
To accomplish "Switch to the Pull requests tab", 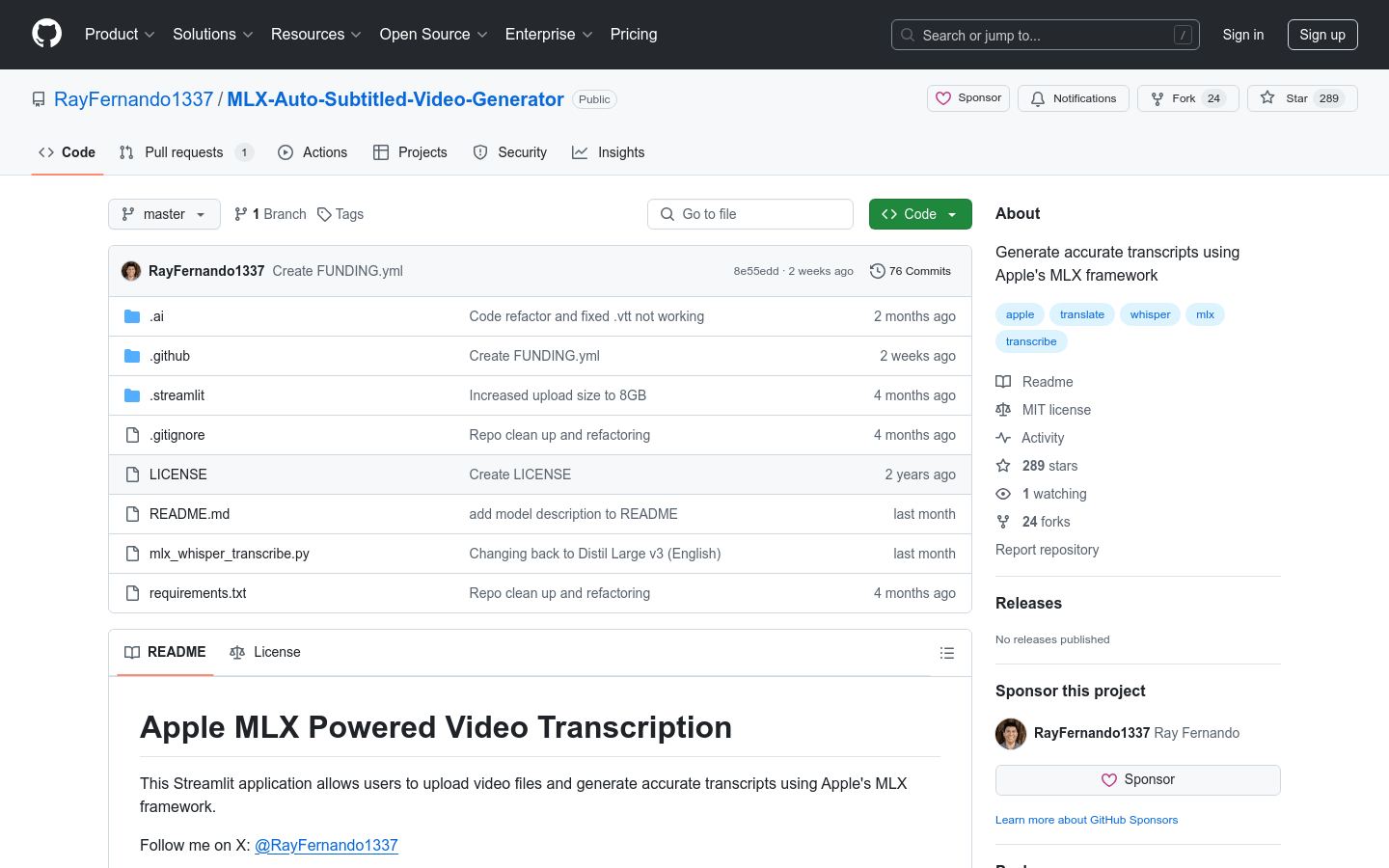I will tap(186, 152).
